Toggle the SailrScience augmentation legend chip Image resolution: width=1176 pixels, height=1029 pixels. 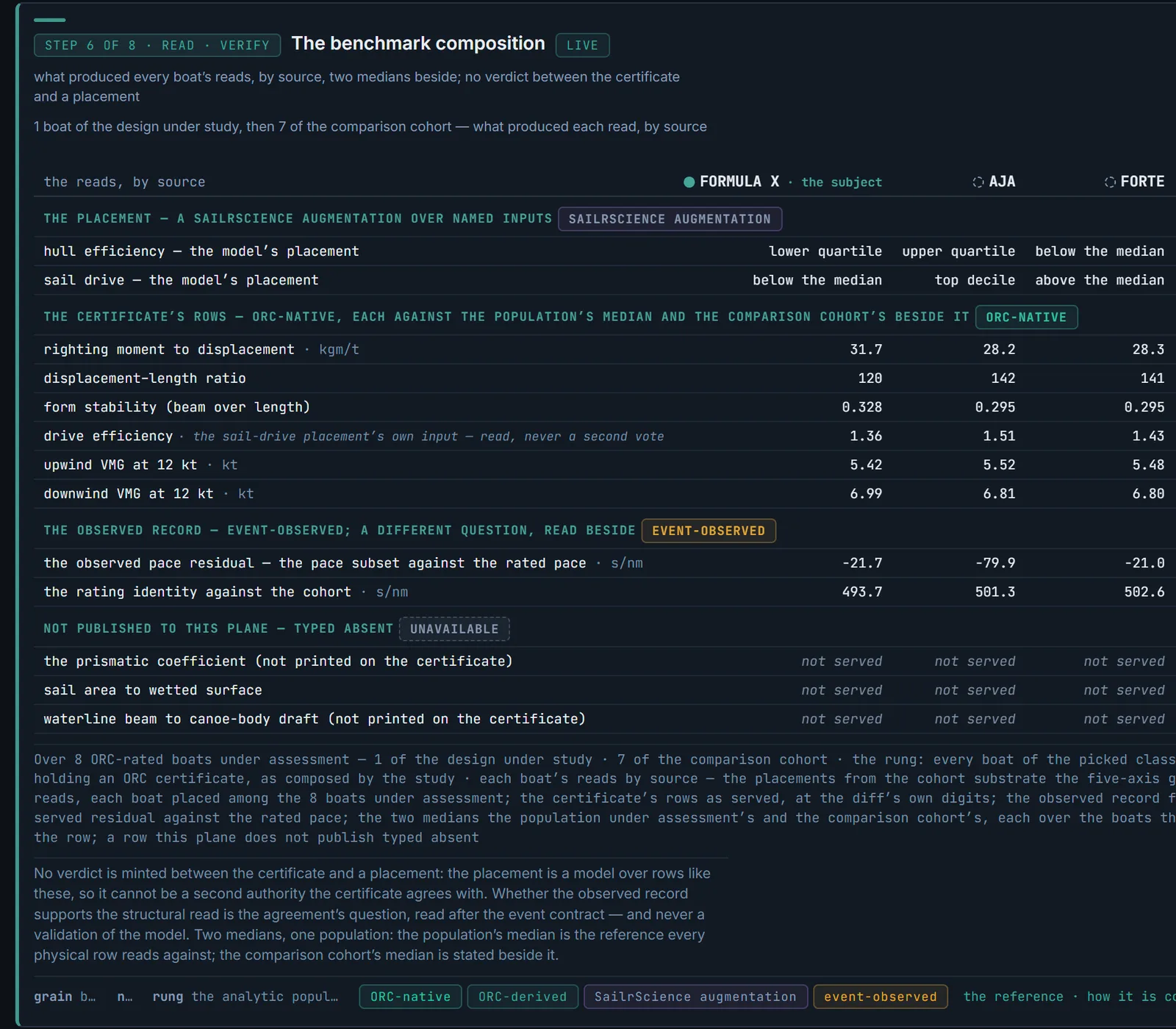[x=695, y=997]
